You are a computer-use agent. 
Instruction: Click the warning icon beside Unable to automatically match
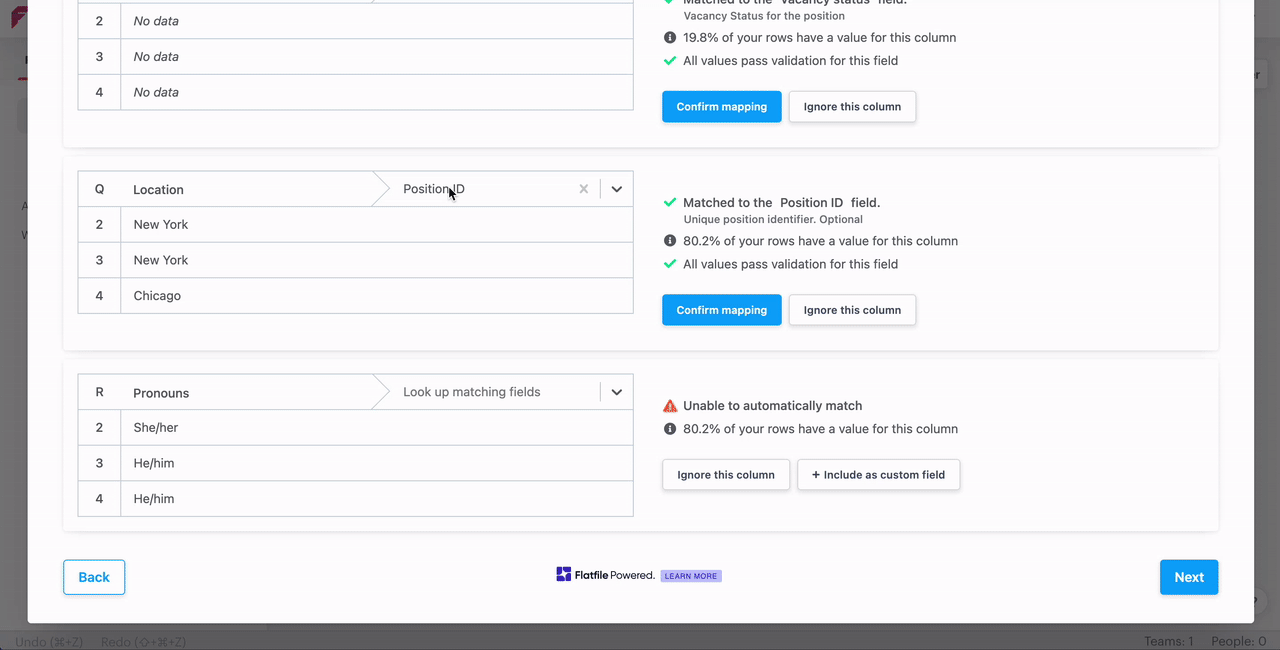click(x=670, y=406)
